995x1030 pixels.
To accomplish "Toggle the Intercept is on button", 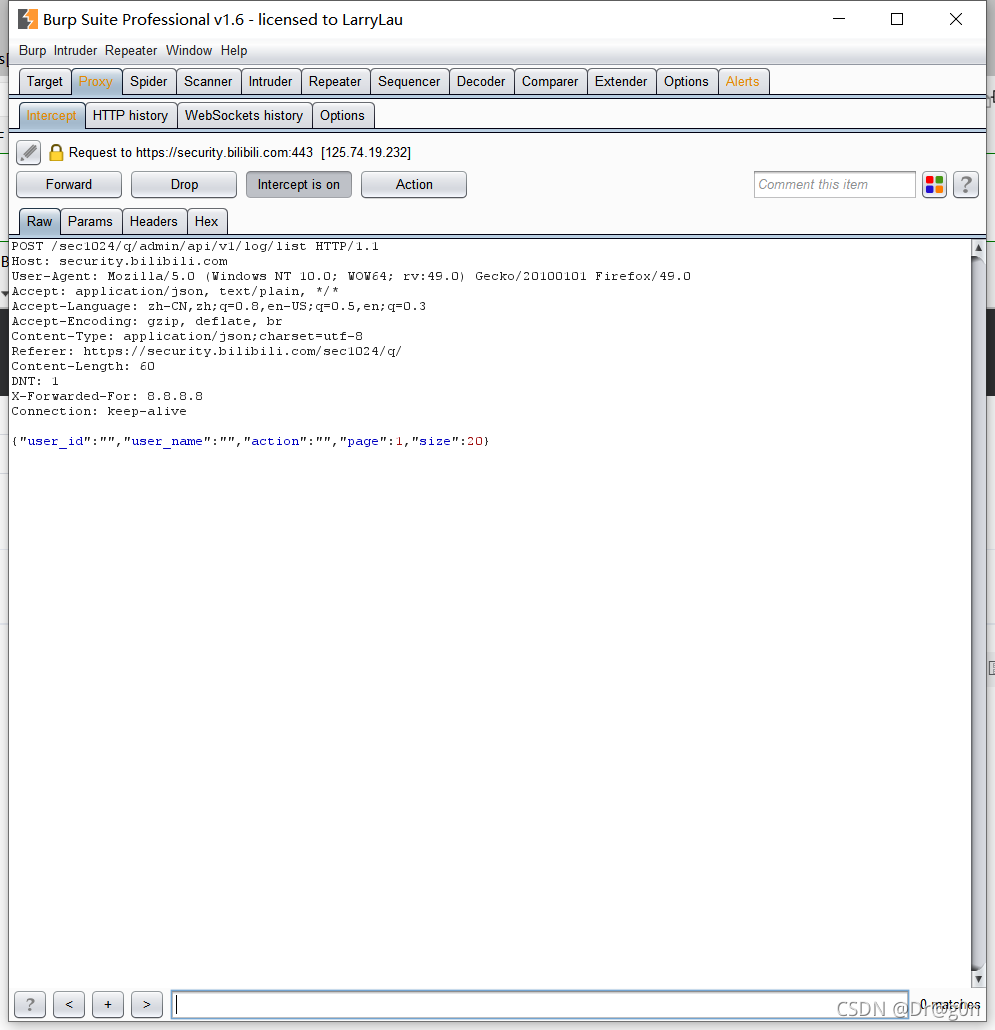I will tap(299, 185).
